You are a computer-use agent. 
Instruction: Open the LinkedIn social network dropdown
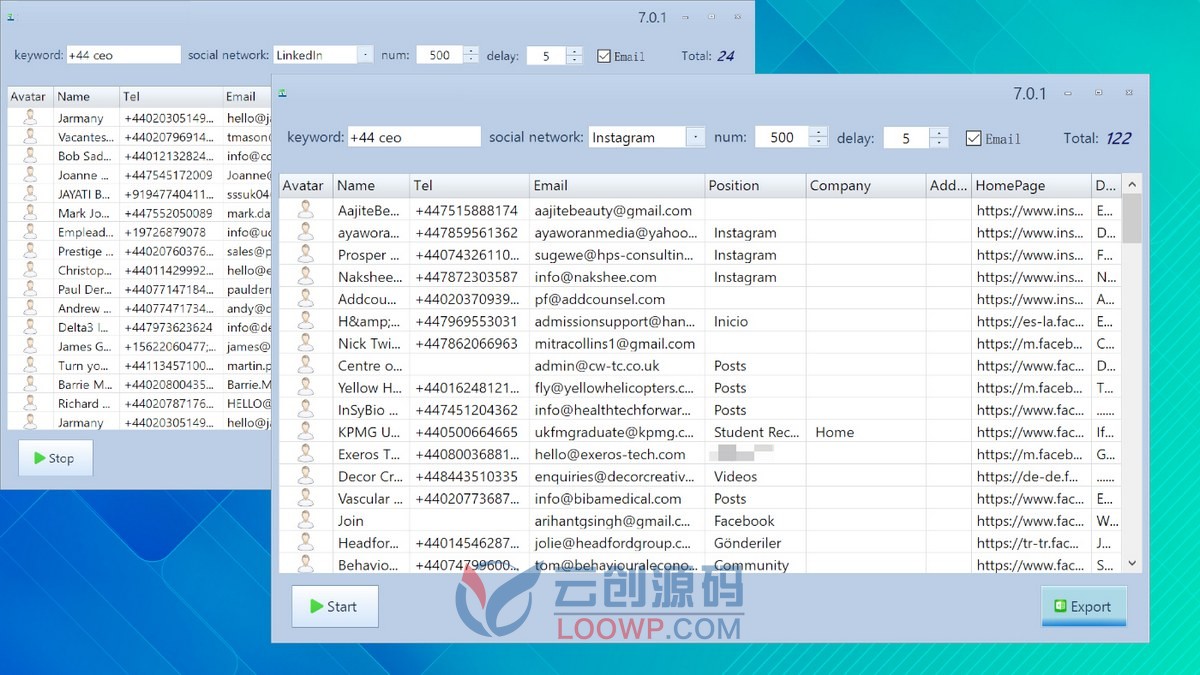click(364, 55)
